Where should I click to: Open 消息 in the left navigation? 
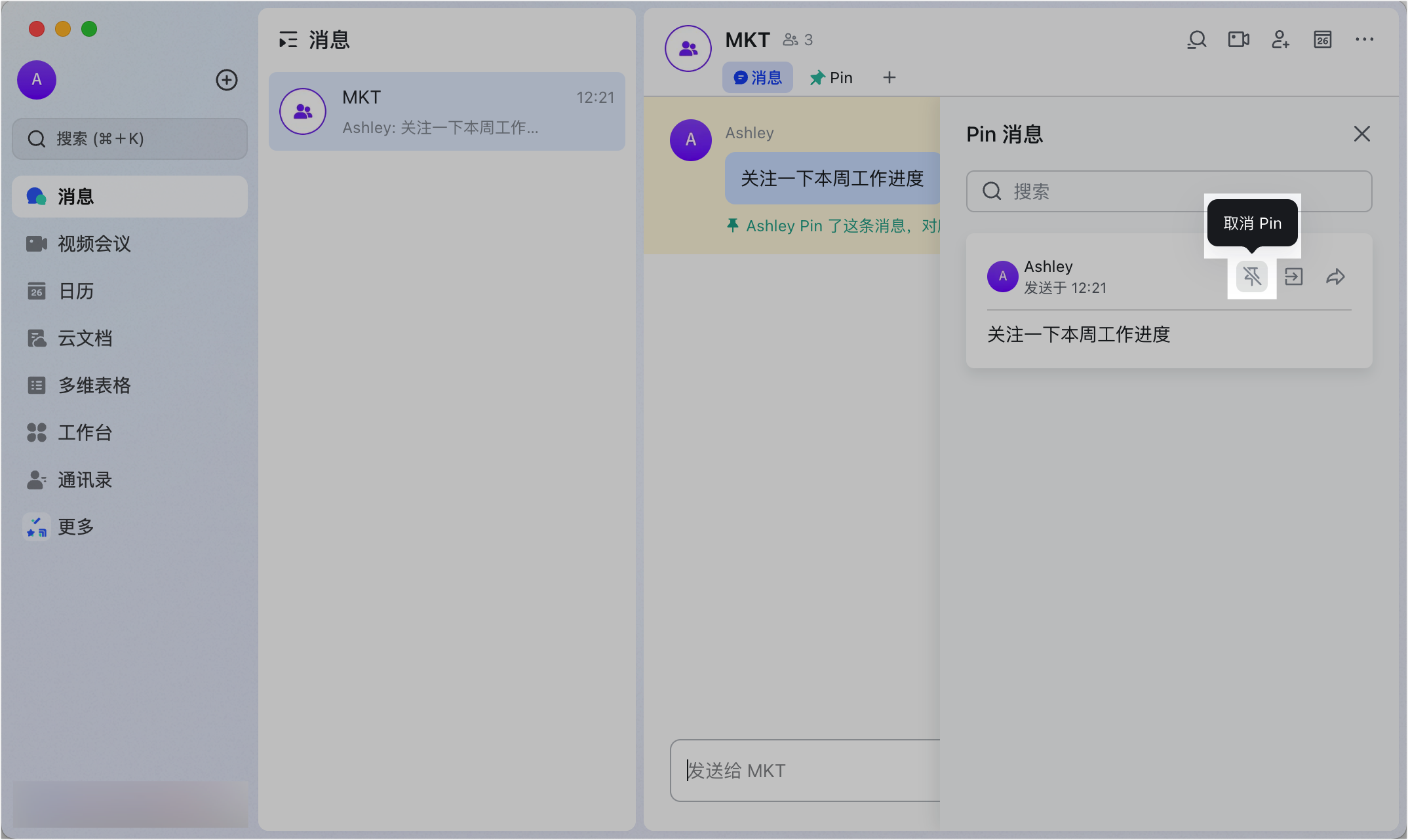pos(130,197)
